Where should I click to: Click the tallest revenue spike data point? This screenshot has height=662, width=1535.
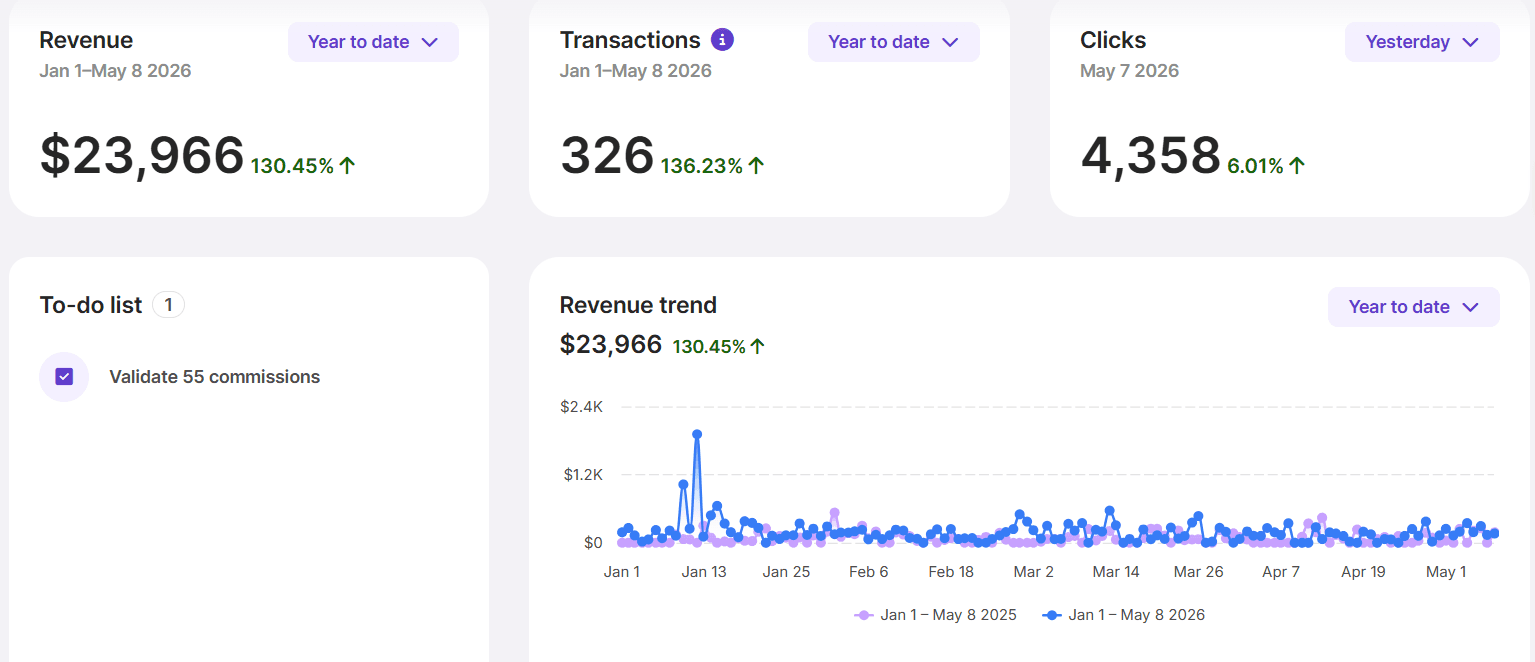click(x=697, y=434)
